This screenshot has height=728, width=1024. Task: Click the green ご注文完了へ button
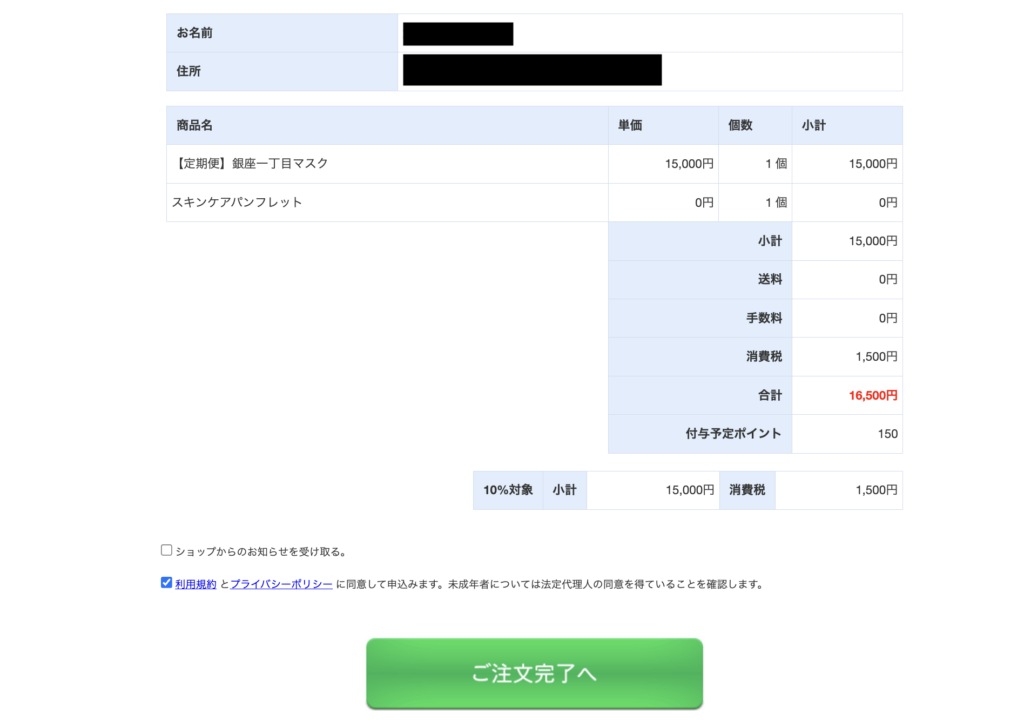pos(534,673)
